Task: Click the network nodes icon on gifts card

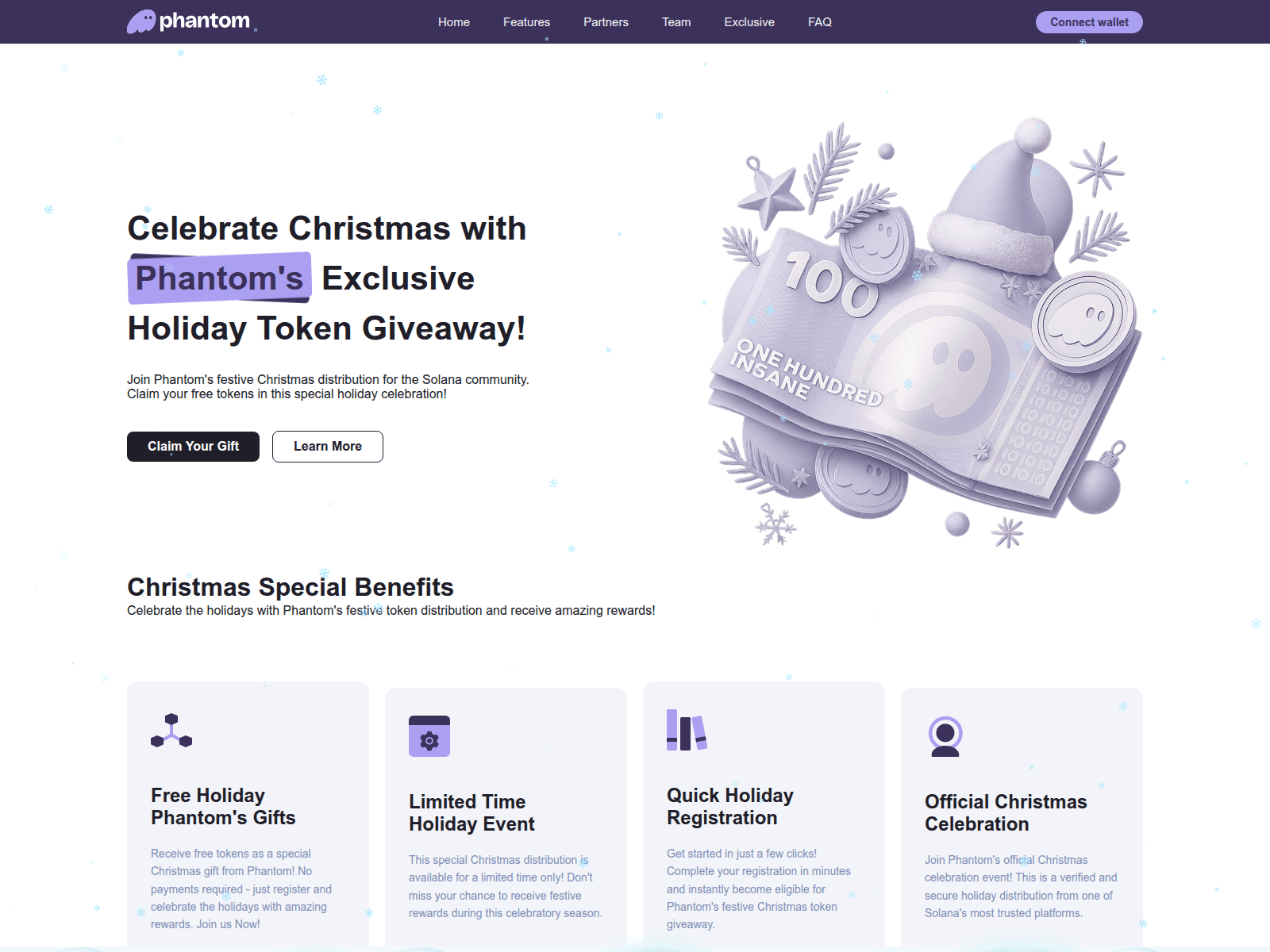Action: tap(171, 731)
